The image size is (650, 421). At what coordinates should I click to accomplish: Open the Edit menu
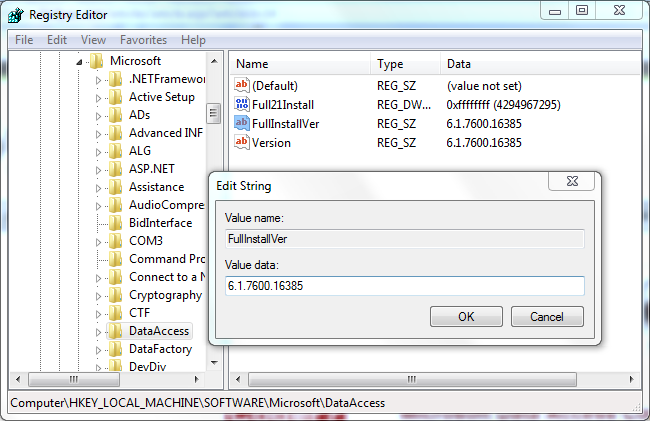pos(57,40)
